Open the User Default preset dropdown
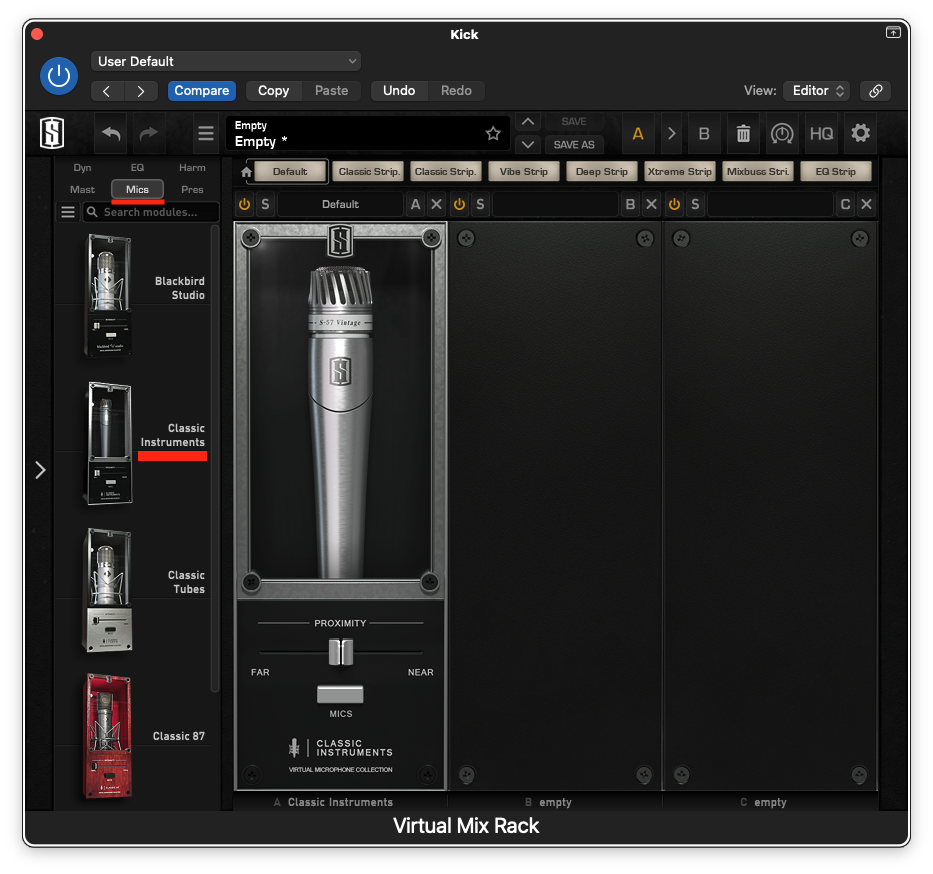Viewport: 933px width, 874px height. point(225,60)
